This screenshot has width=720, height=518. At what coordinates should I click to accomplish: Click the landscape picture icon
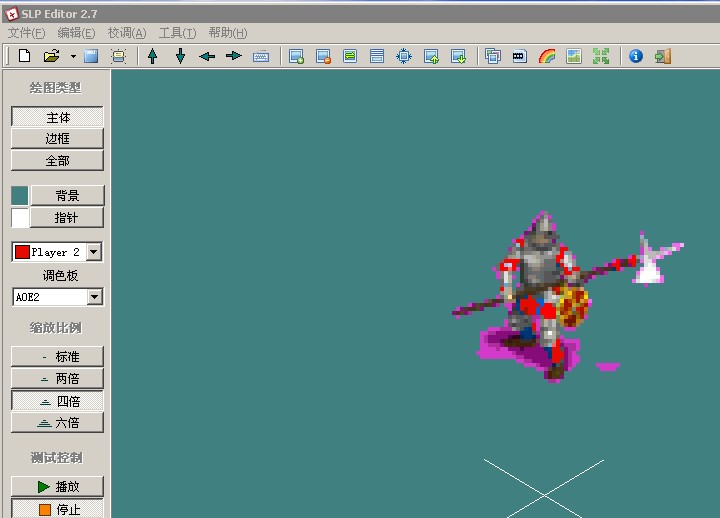574,56
